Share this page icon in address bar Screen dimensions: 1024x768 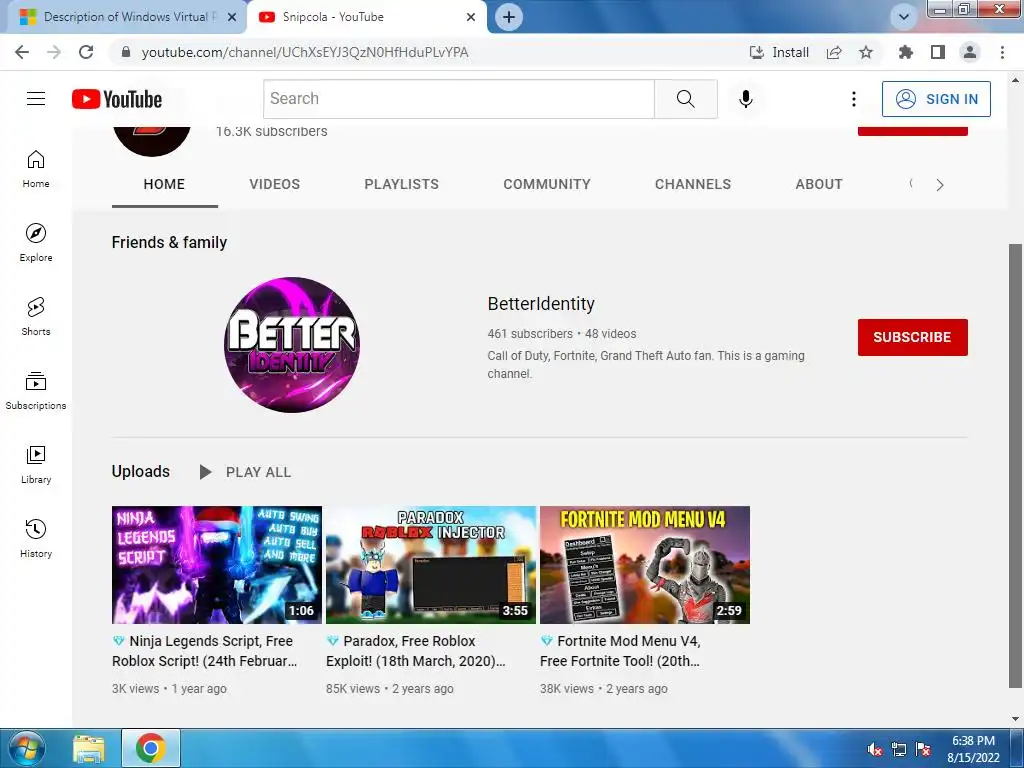[834, 52]
